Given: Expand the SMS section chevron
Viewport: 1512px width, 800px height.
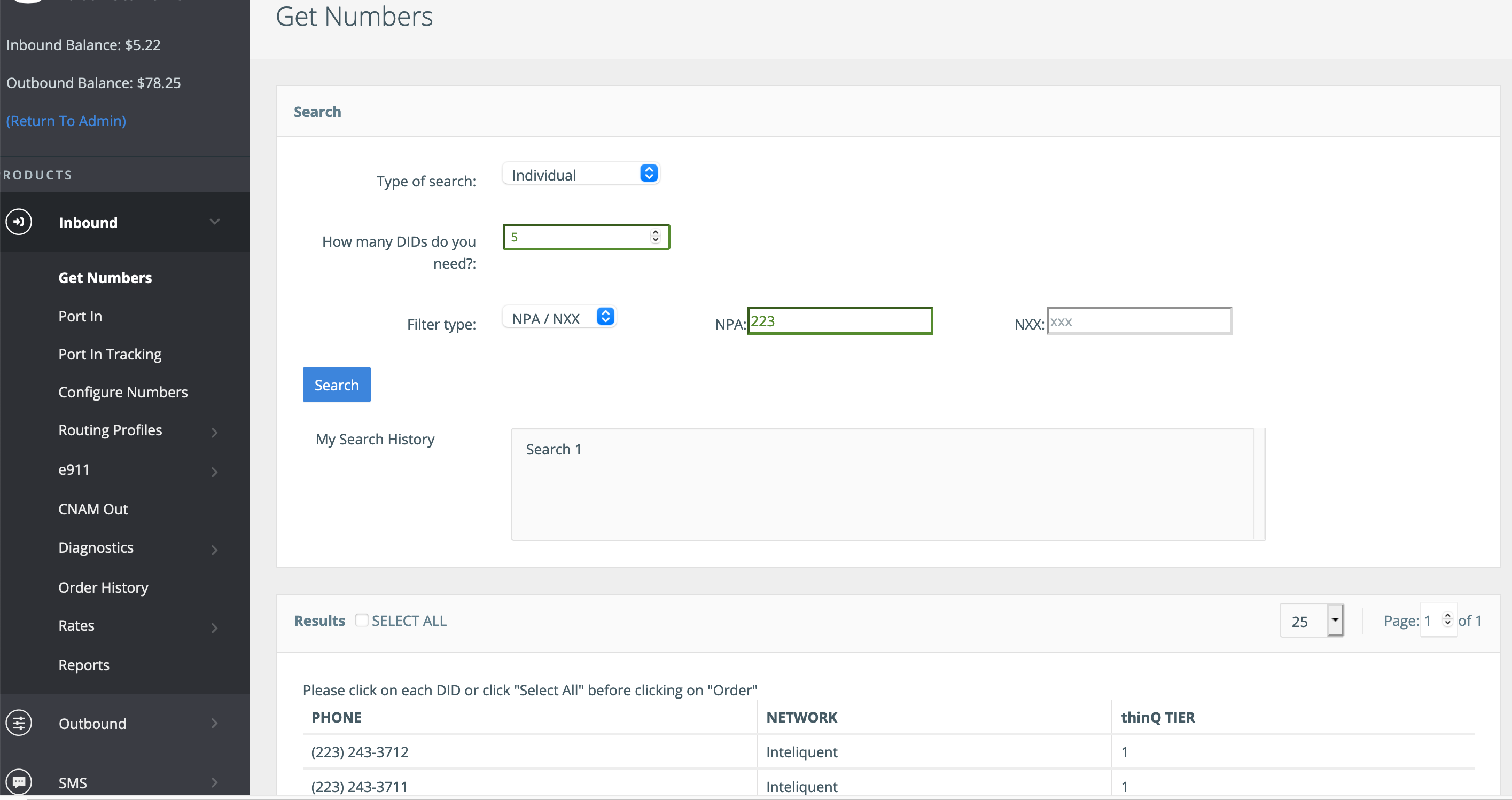Looking at the screenshot, I should [x=215, y=782].
